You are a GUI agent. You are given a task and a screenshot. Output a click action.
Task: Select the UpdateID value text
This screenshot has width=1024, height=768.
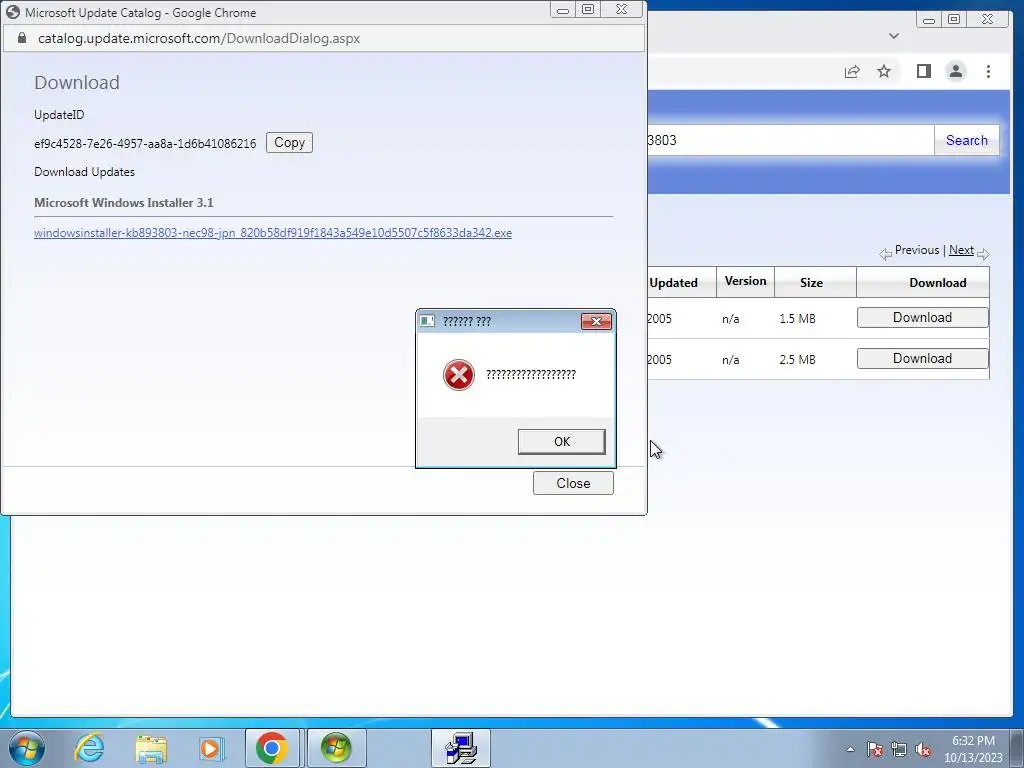(145, 144)
